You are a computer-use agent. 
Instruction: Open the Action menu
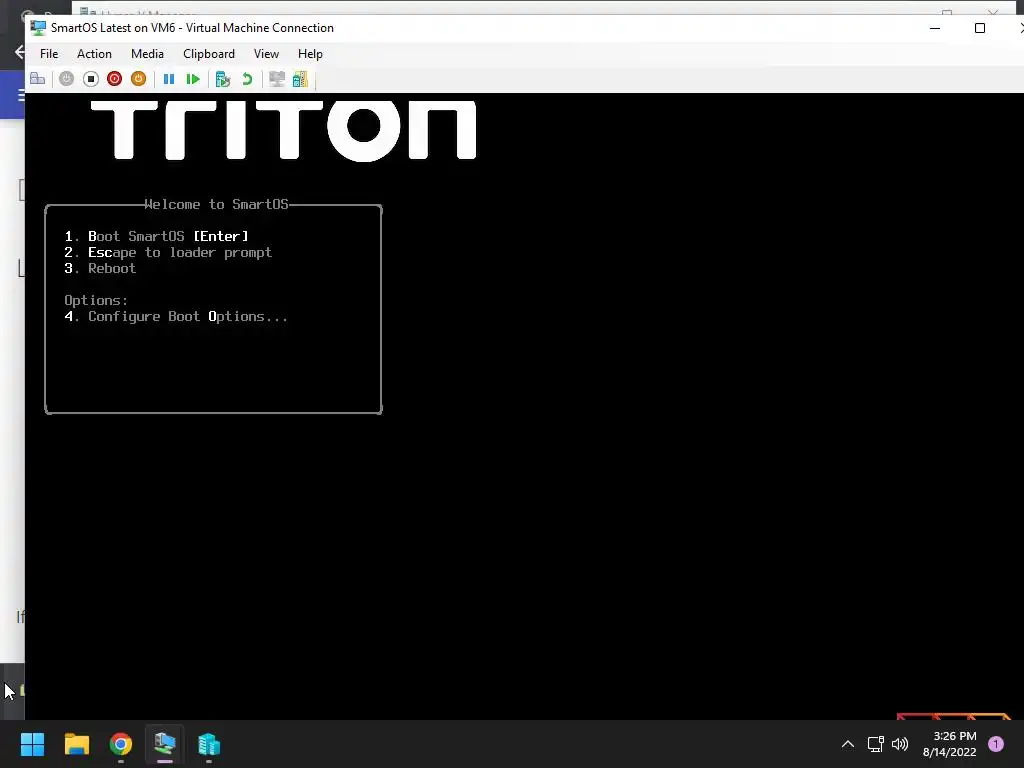pos(94,54)
